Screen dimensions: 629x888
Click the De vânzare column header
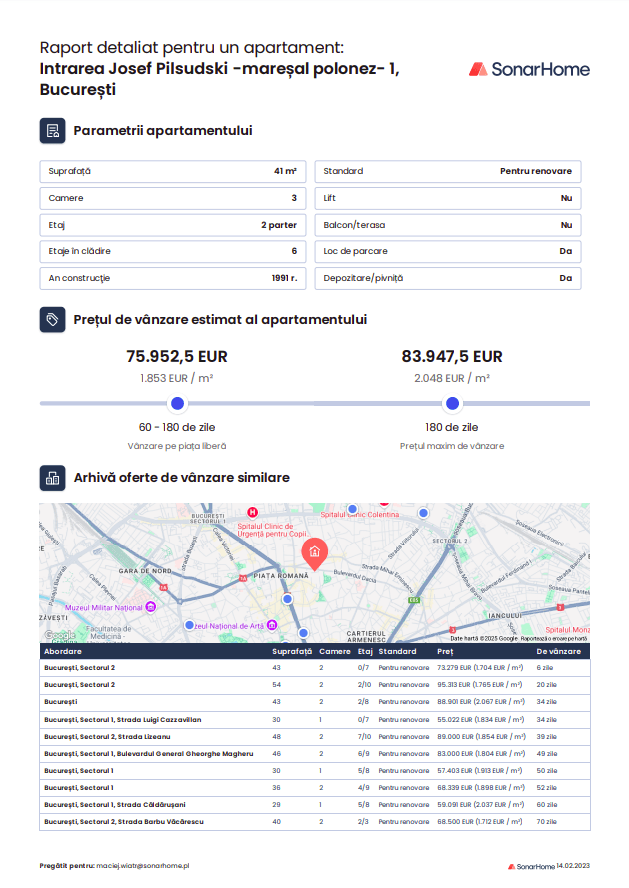tap(558, 651)
